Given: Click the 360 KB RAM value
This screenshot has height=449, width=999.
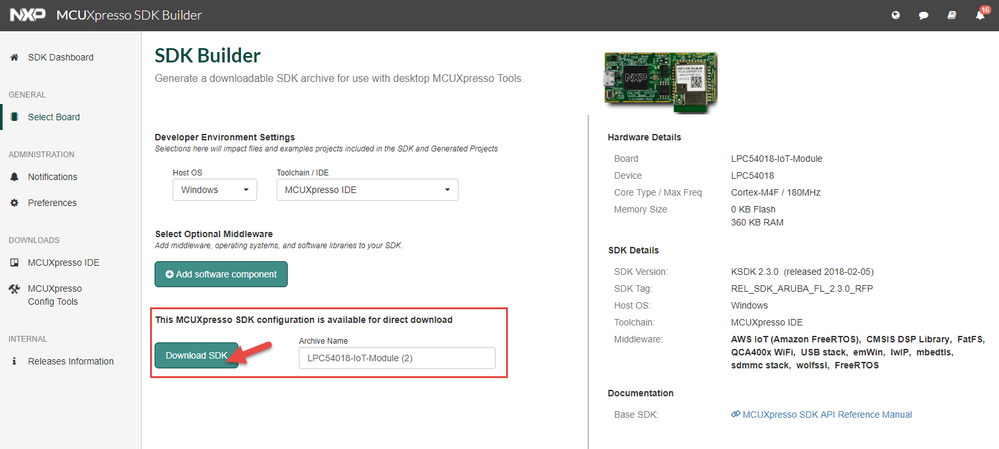Looking at the screenshot, I should pos(758,223).
